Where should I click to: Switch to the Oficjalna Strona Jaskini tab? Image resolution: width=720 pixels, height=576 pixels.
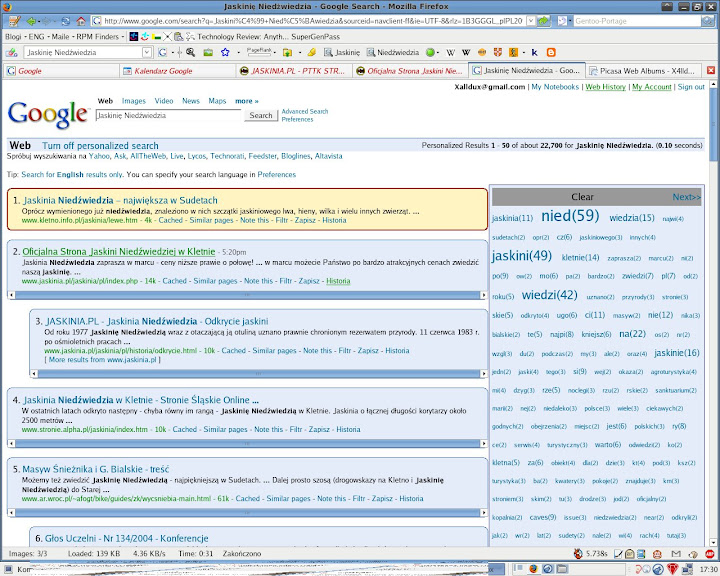point(411,71)
